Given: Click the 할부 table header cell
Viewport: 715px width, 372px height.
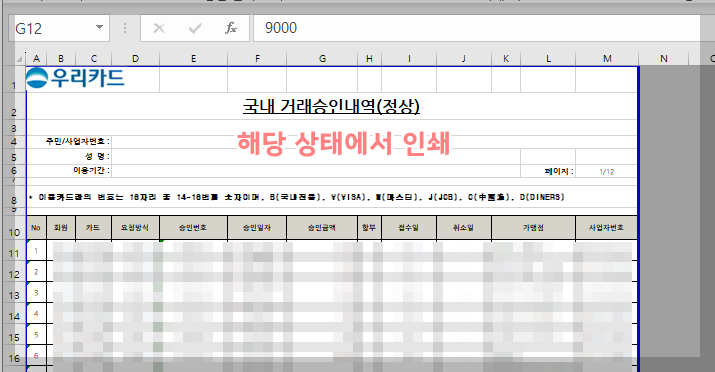Looking at the screenshot, I should coord(369,228).
